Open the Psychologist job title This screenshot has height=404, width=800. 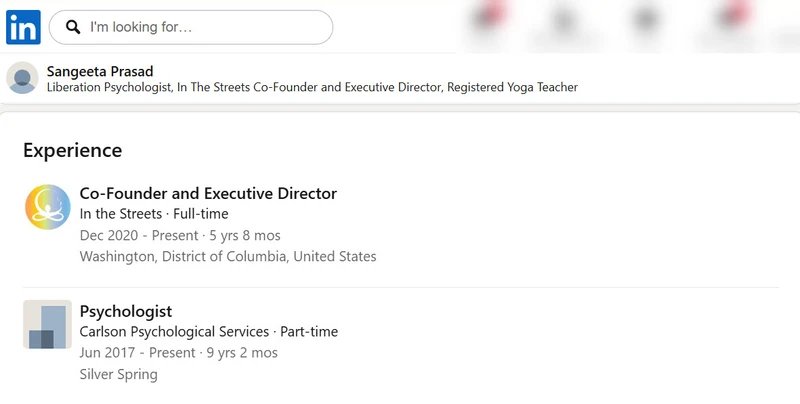coord(126,311)
